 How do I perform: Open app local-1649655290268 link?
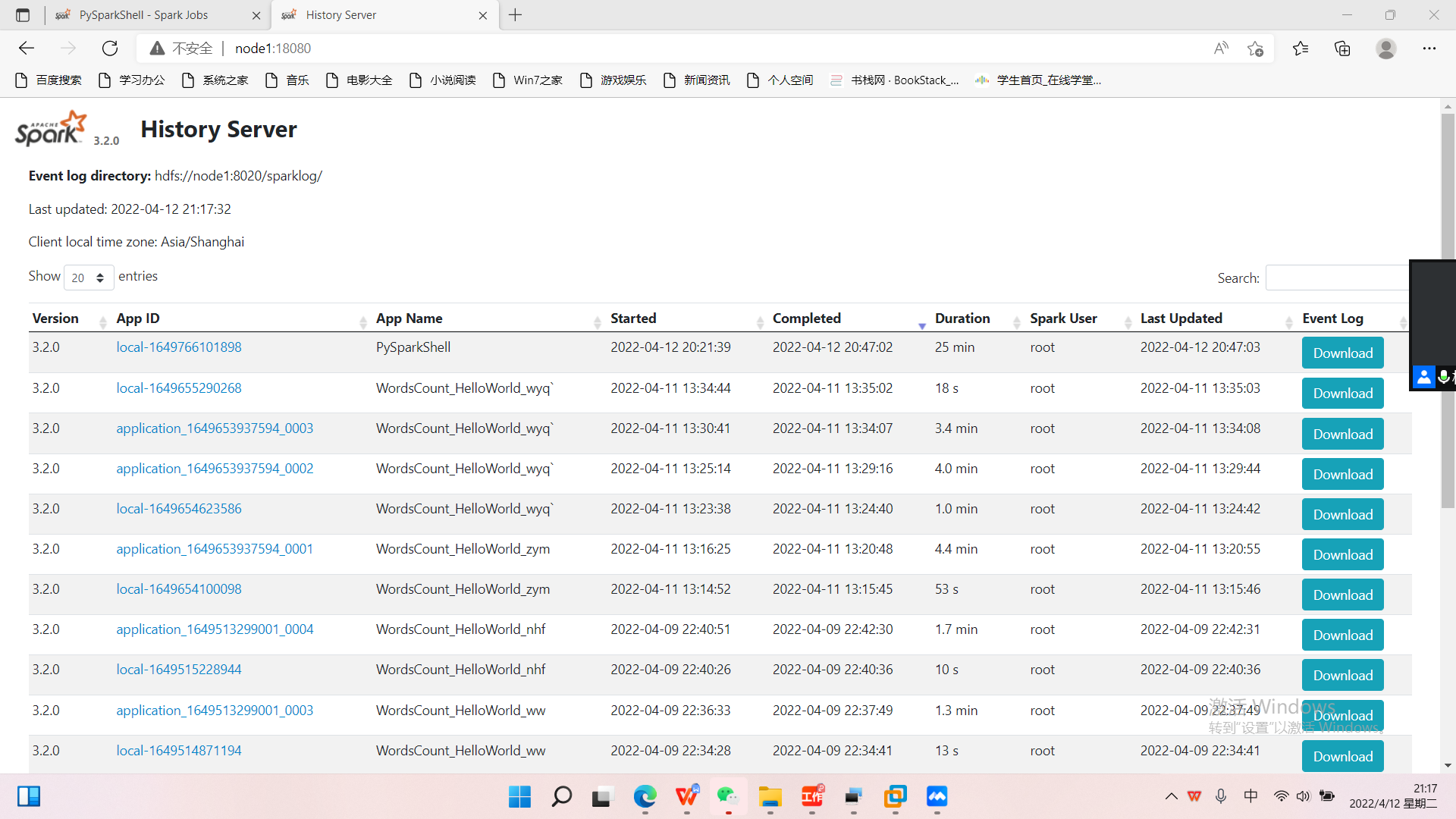(179, 388)
